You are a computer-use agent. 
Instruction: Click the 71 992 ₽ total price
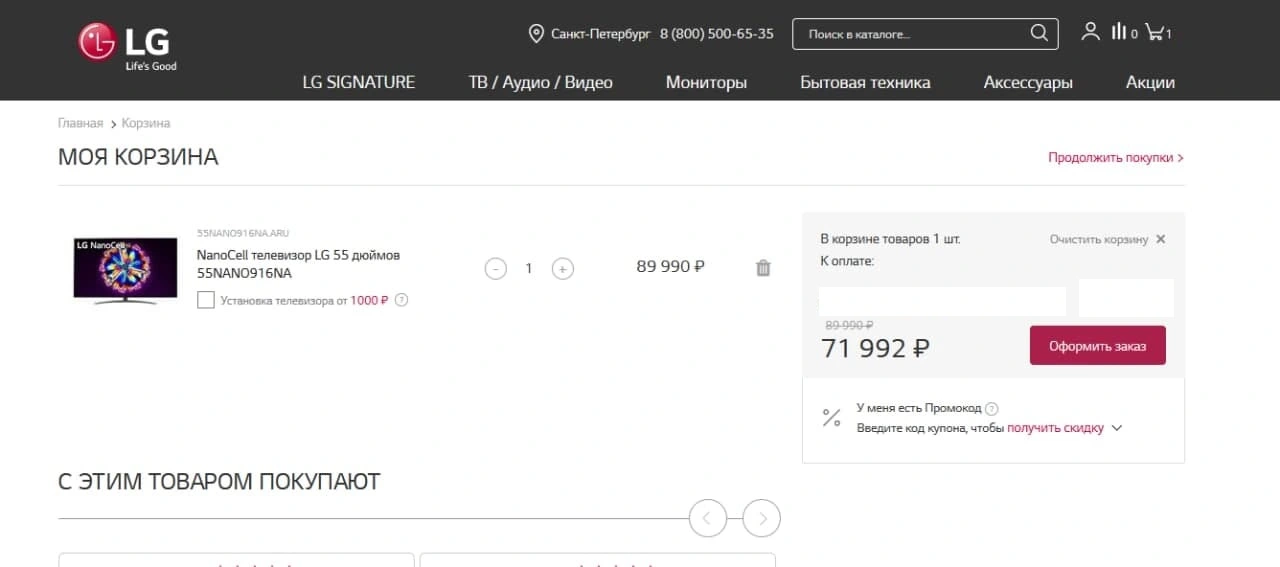[875, 348]
